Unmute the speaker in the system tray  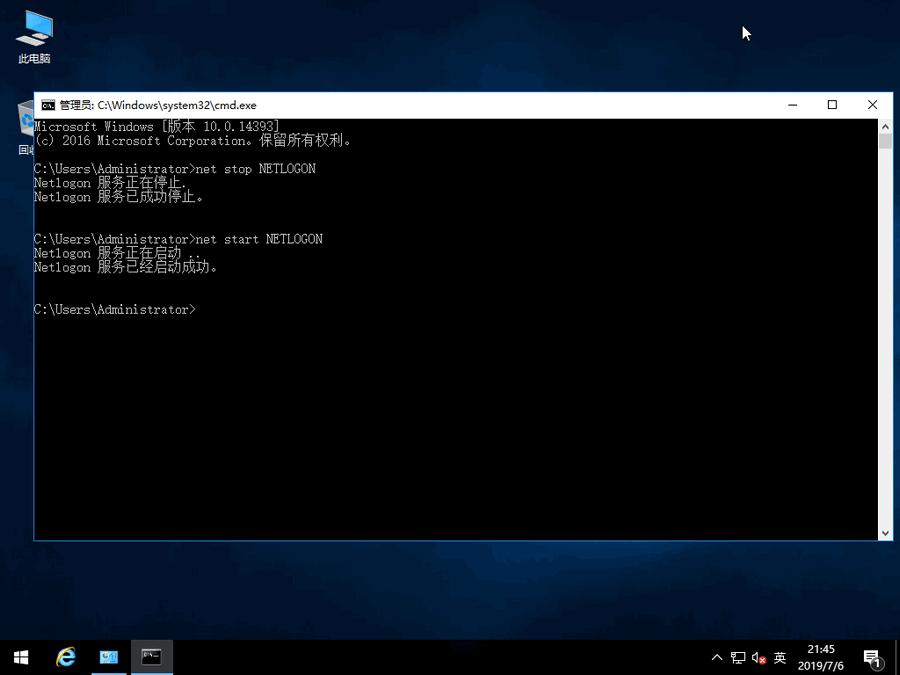[757, 657]
